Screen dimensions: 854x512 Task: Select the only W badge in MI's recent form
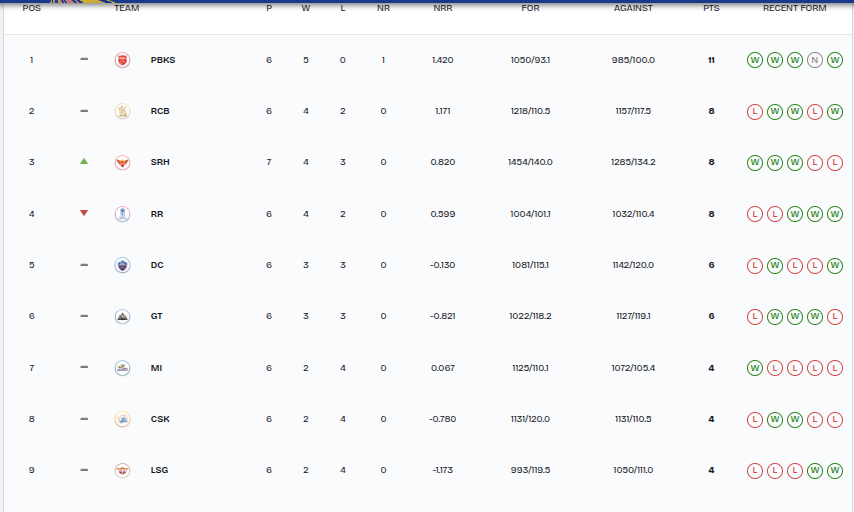(x=755, y=368)
